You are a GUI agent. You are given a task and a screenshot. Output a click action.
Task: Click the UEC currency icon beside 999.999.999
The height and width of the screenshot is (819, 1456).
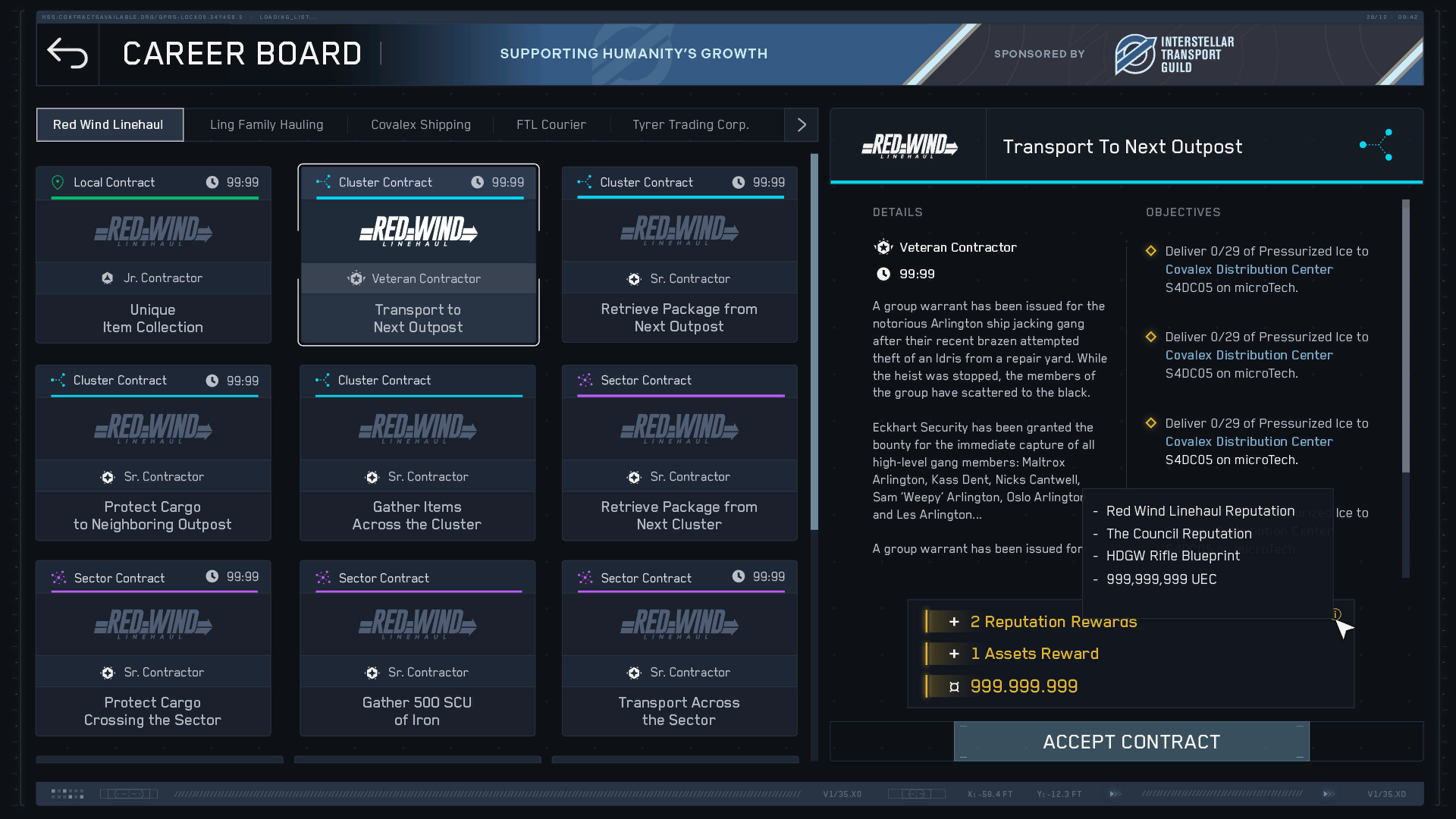click(x=954, y=686)
